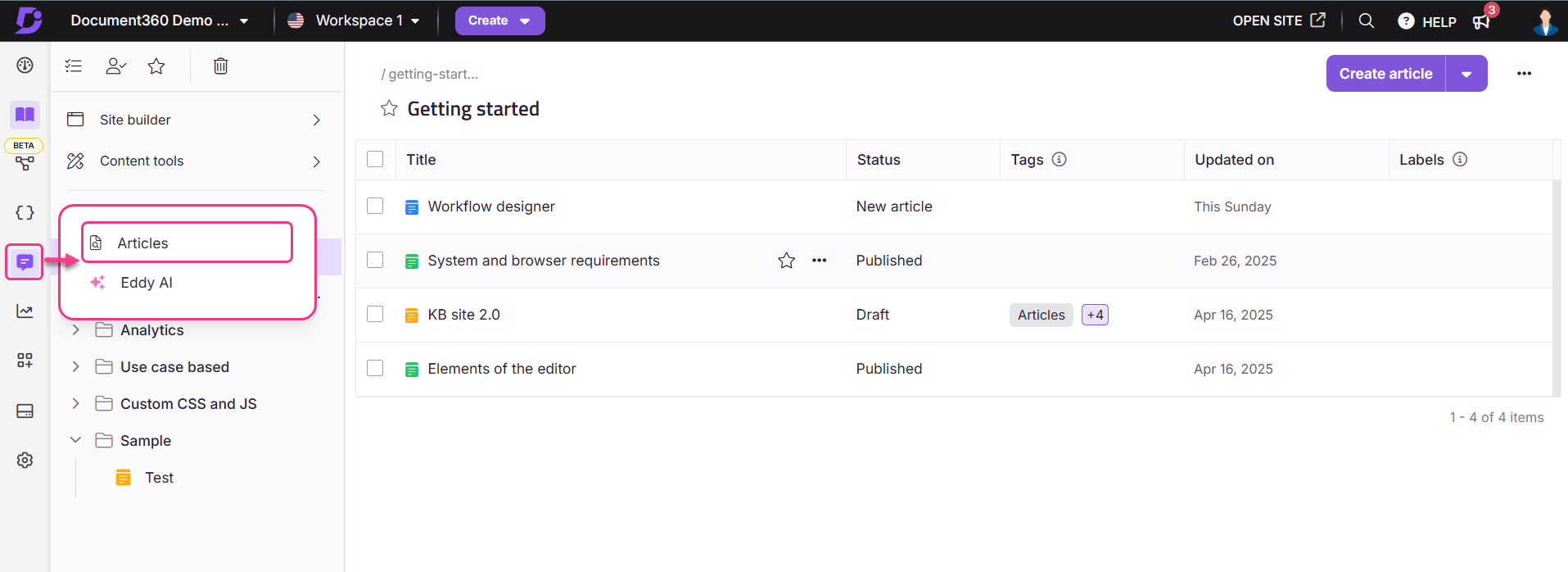The image size is (1568, 572).
Task: Open the Analytics chart icon in the left rail
Action: [x=25, y=311]
